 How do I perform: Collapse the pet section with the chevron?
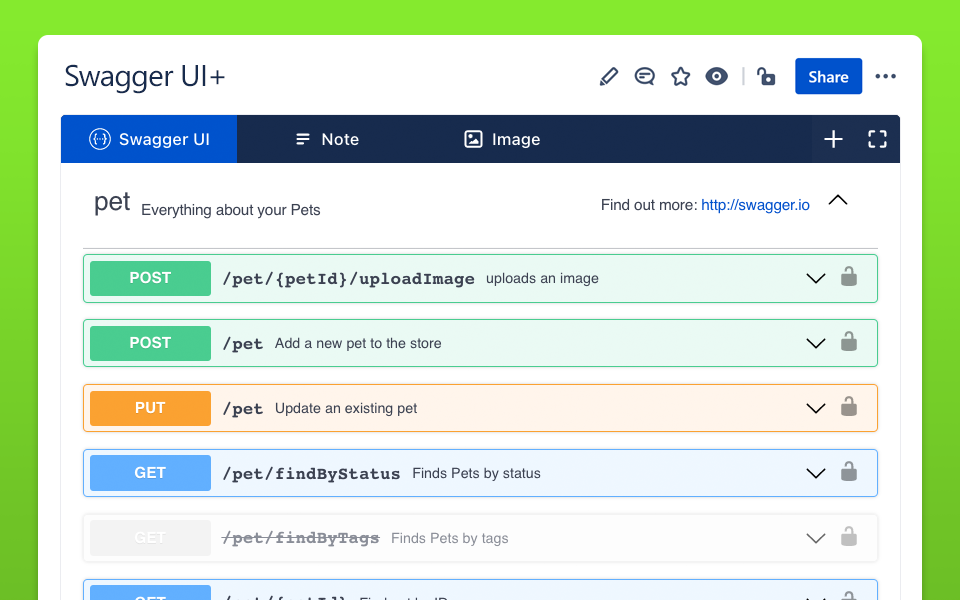pos(838,199)
